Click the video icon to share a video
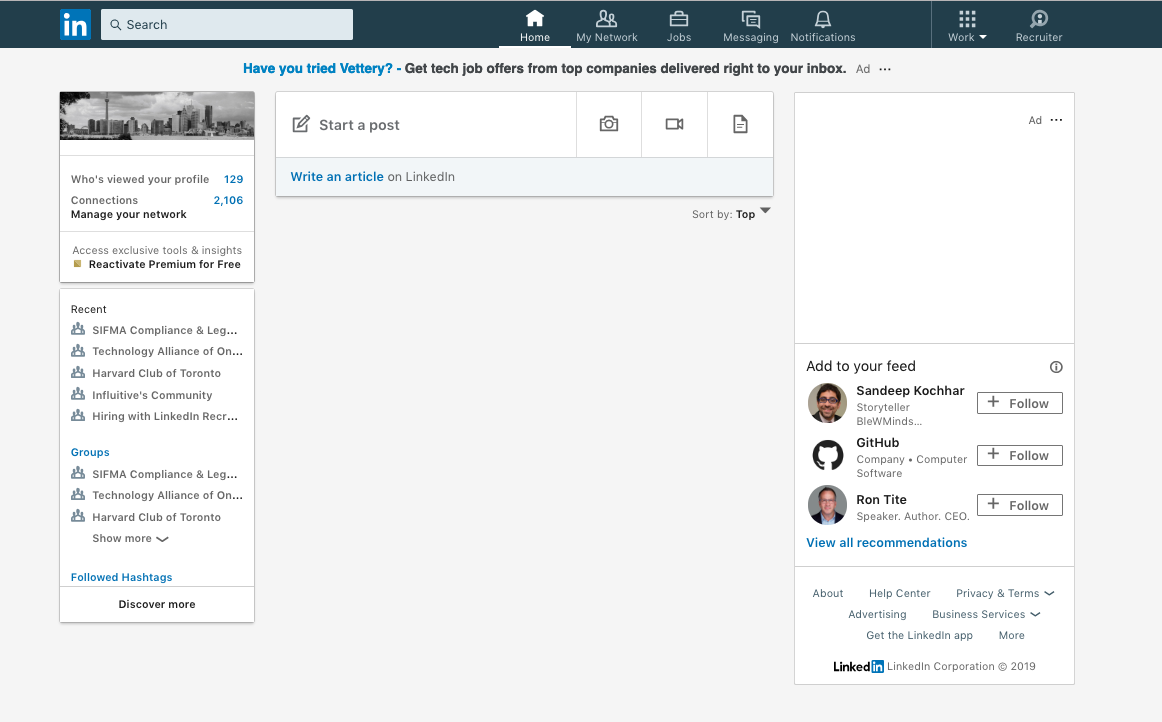Image resolution: width=1162 pixels, height=722 pixels. click(x=674, y=124)
